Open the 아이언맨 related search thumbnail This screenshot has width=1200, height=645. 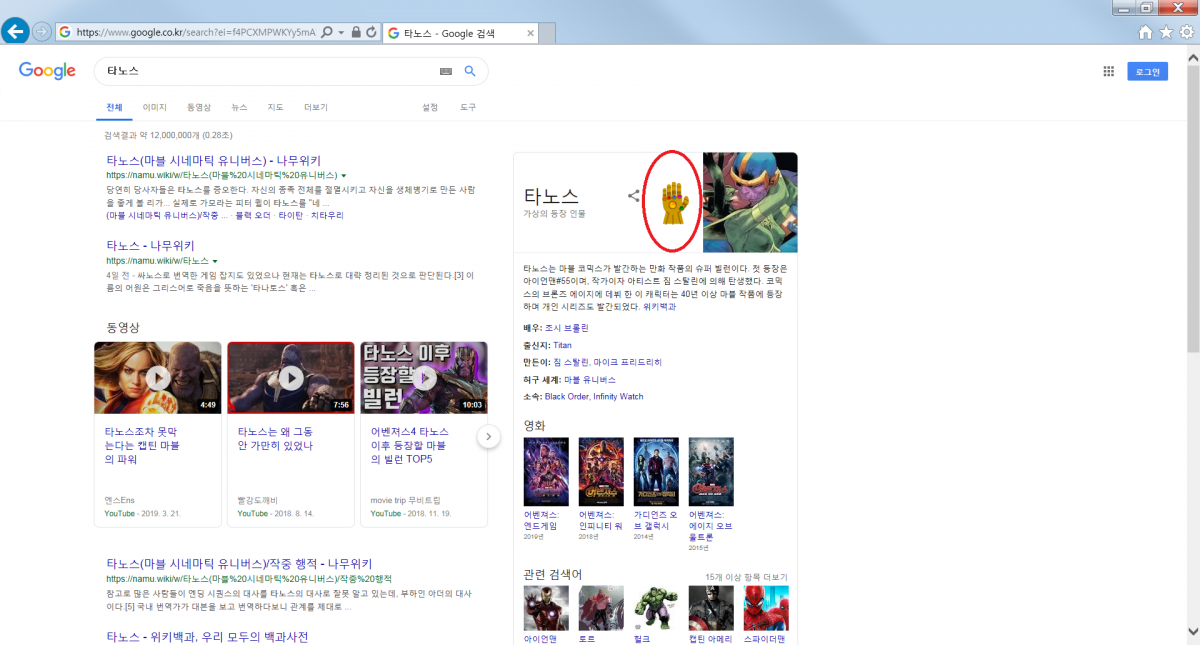[546, 608]
